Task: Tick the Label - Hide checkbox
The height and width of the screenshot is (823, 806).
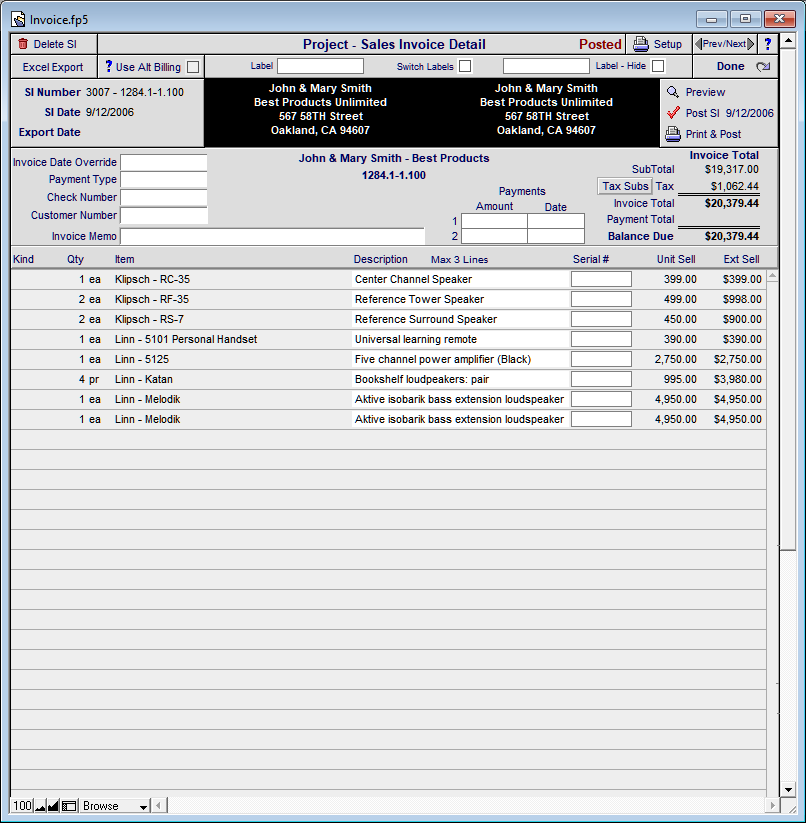Action: click(658, 66)
